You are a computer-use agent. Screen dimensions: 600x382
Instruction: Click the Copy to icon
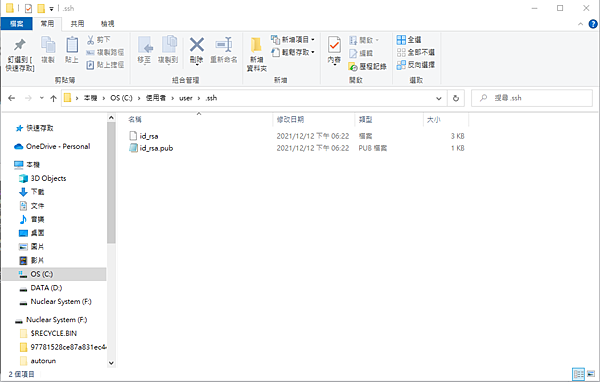tap(169, 45)
